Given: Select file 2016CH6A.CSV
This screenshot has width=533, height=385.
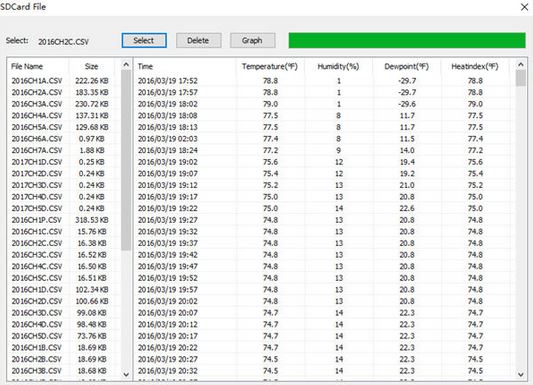Looking at the screenshot, I should 37,139.
